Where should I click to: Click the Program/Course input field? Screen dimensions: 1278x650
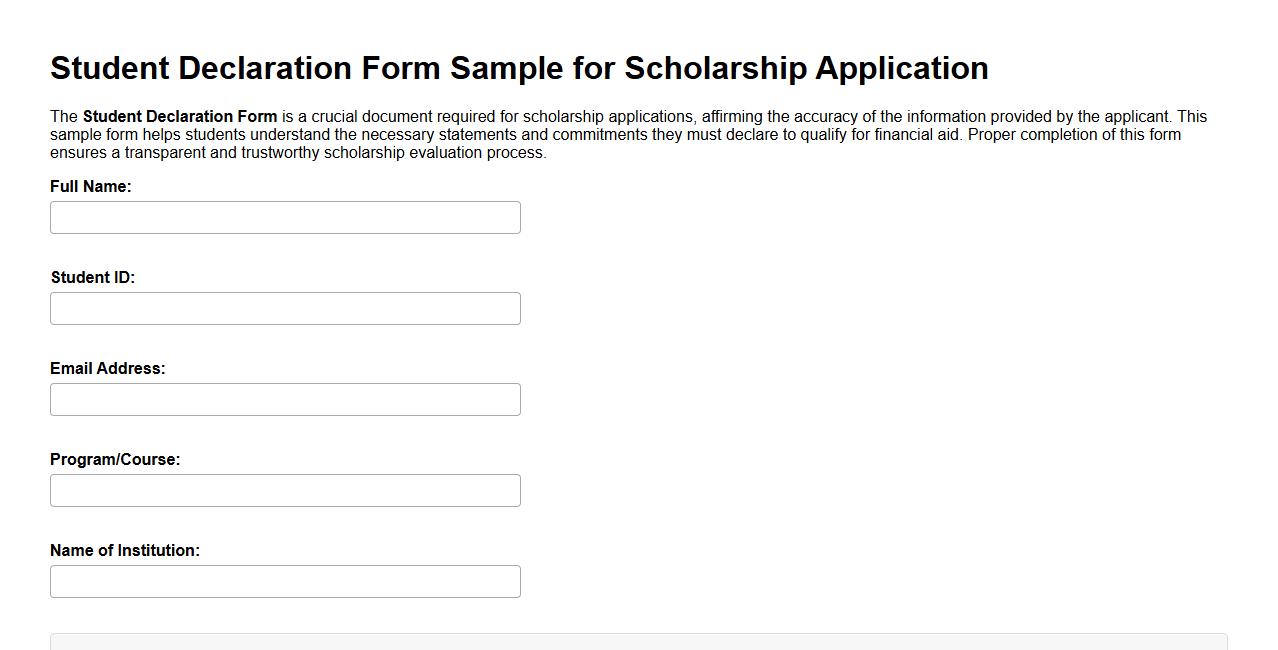[285, 490]
